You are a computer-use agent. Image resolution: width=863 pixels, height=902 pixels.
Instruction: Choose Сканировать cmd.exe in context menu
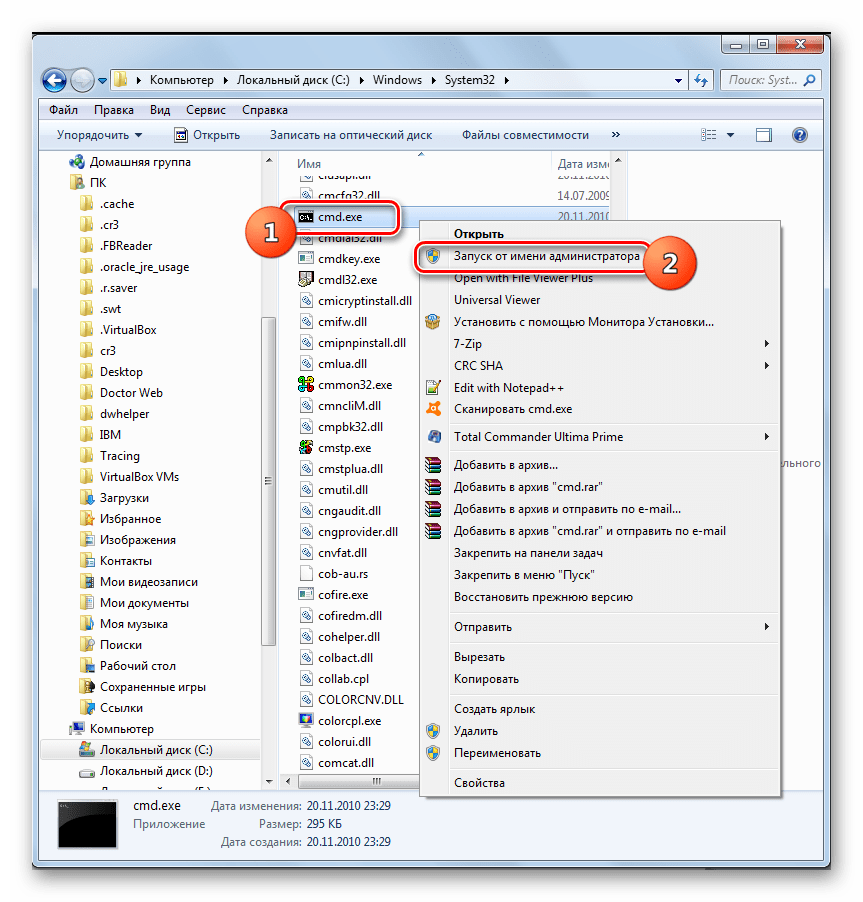coord(512,409)
